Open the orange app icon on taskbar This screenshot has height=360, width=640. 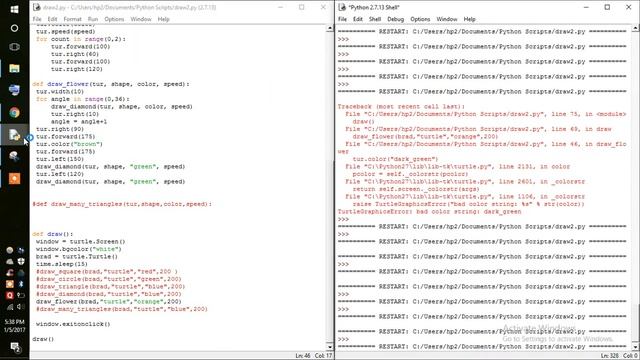14,178
